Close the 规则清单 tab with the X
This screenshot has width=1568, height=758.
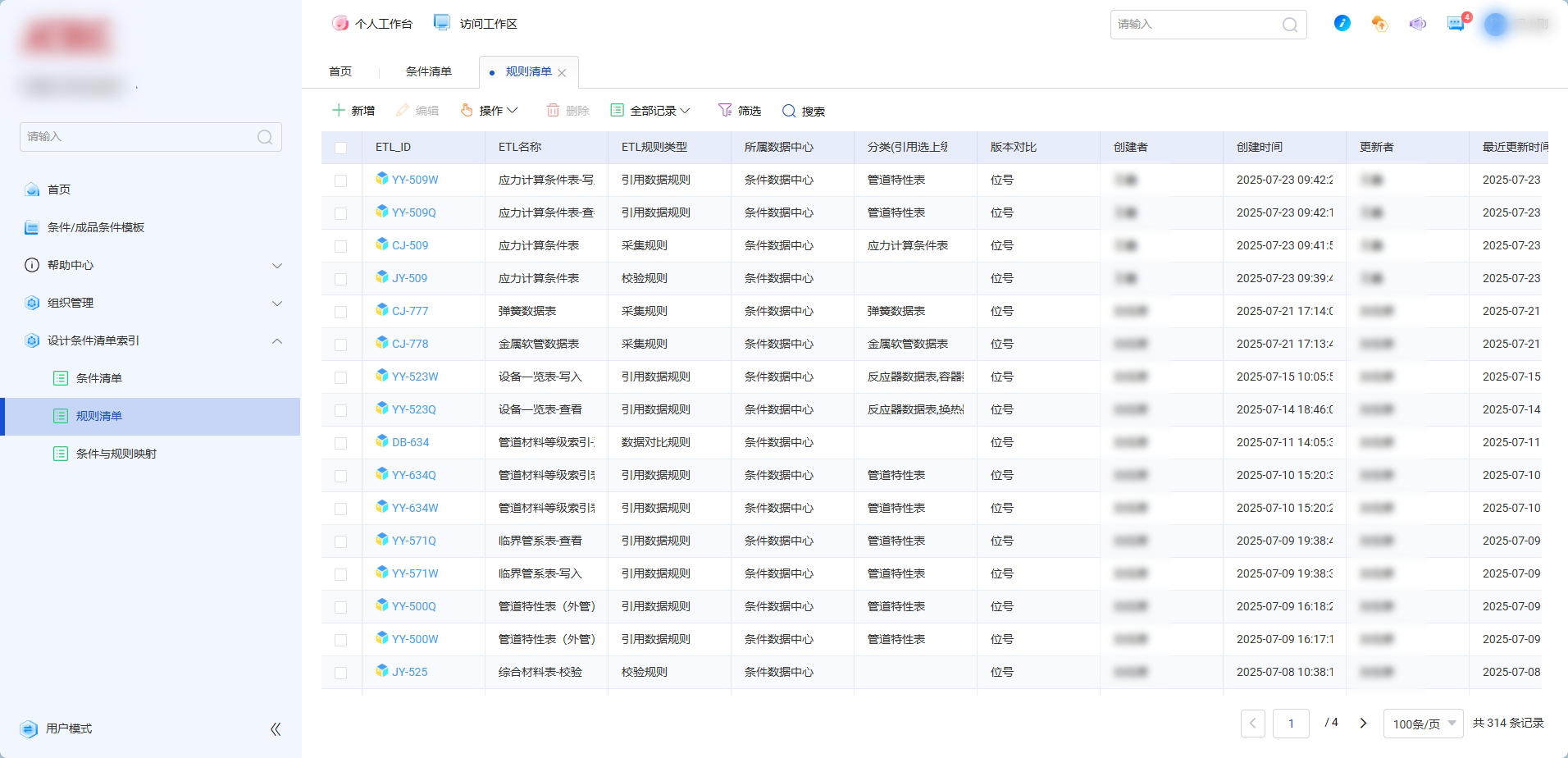pyautogui.click(x=562, y=73)
